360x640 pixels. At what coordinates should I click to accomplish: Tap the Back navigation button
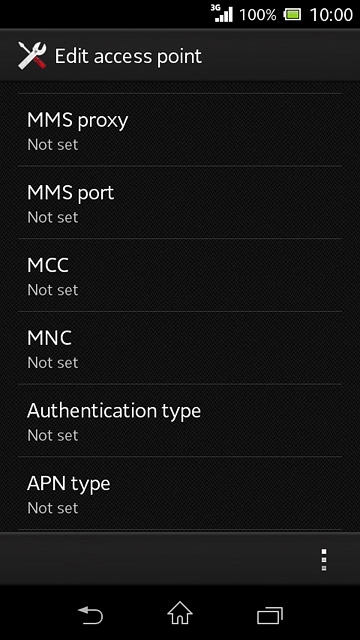pyautogui.click(x=90, y=615)
